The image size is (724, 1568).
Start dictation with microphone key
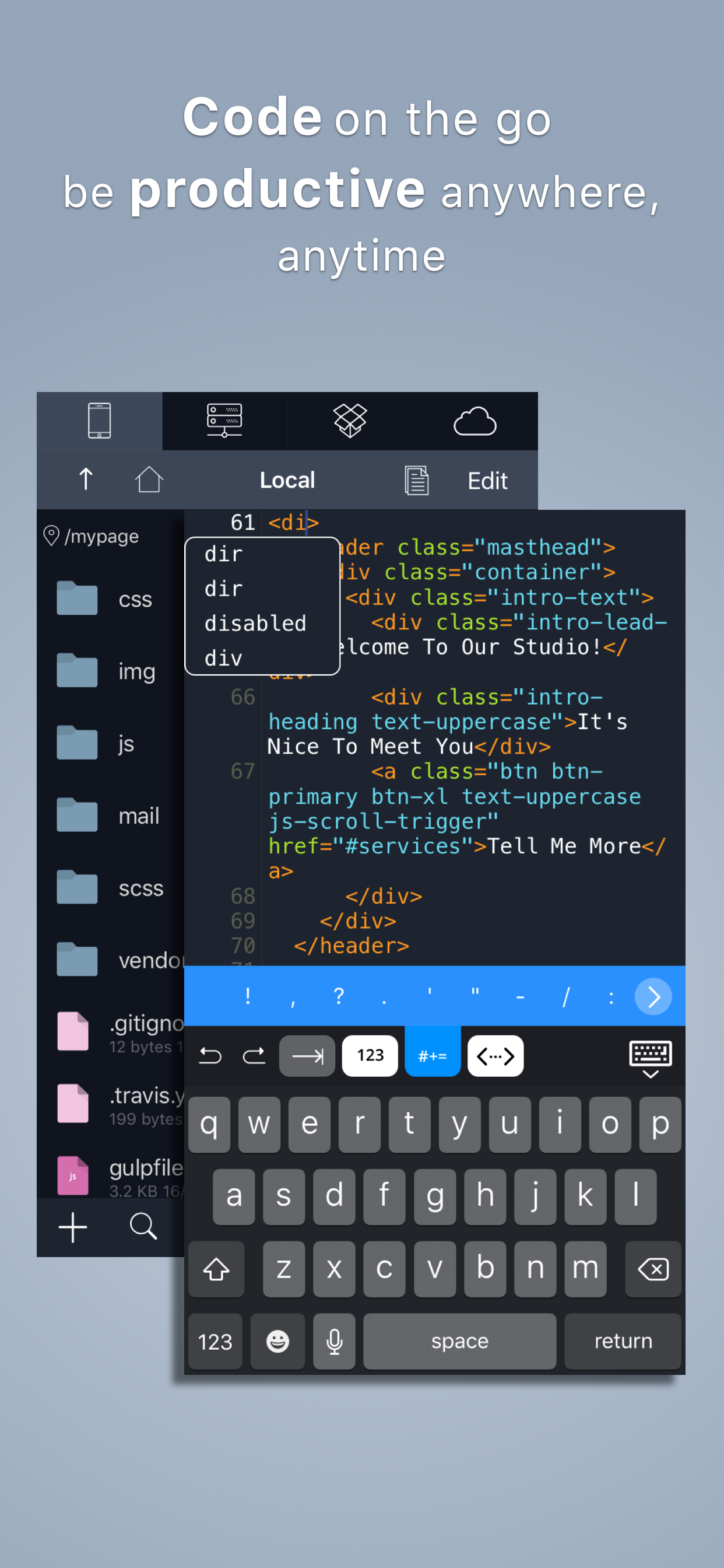click(334, 1342)
